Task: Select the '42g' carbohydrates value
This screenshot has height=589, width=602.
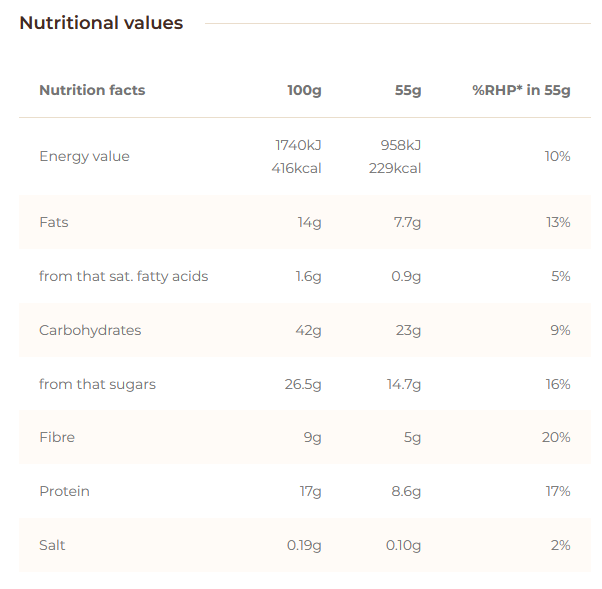Action: pyautogui.click(x=308, y=330)
